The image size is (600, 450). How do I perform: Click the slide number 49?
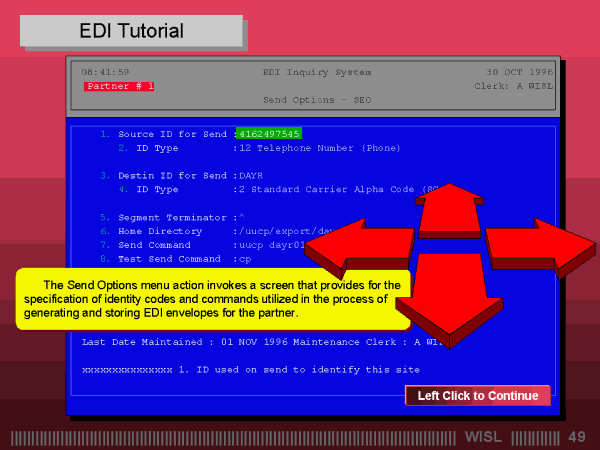tap(576, 438)
